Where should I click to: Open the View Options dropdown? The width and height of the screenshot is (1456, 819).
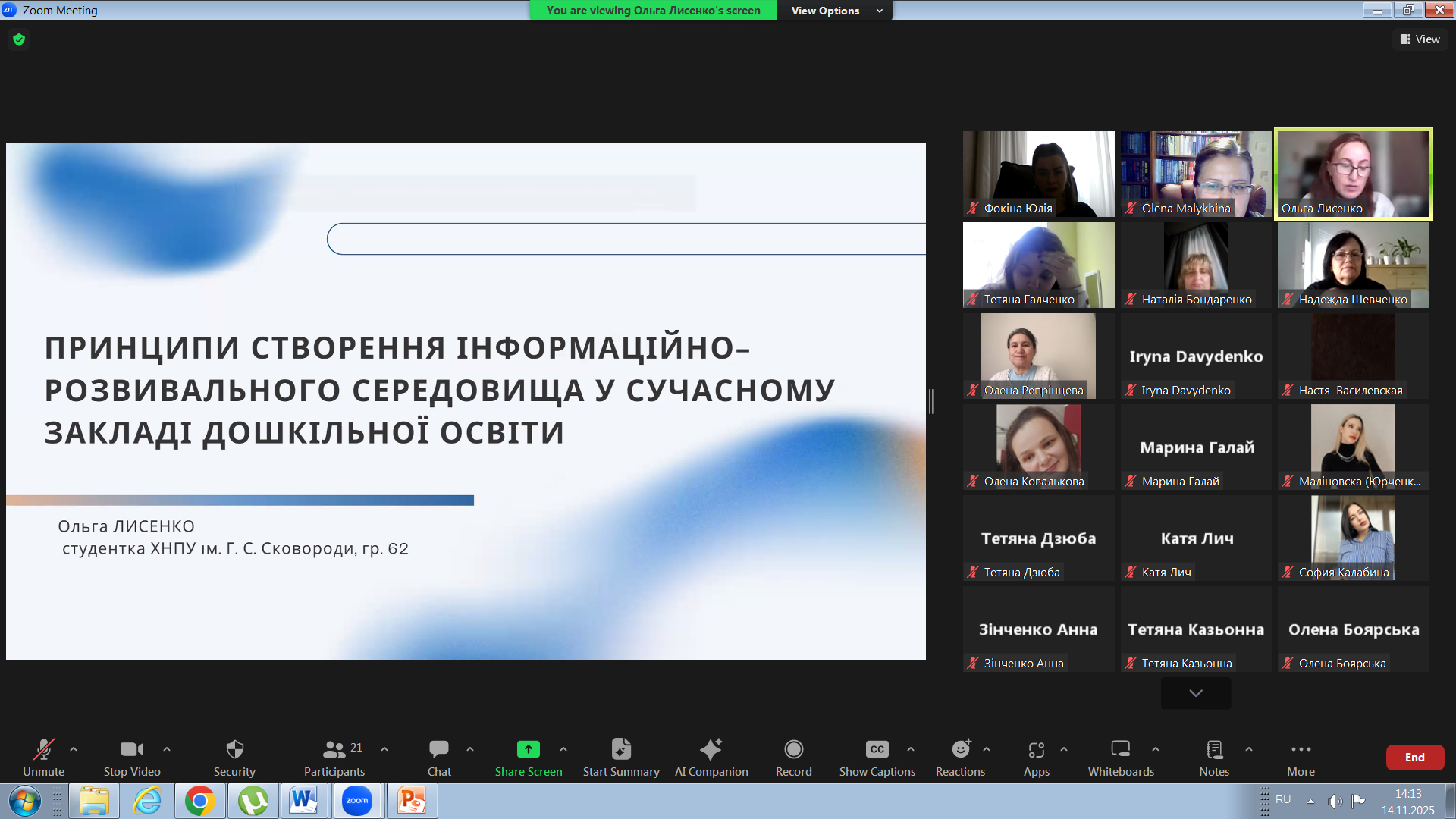[836, 11]
